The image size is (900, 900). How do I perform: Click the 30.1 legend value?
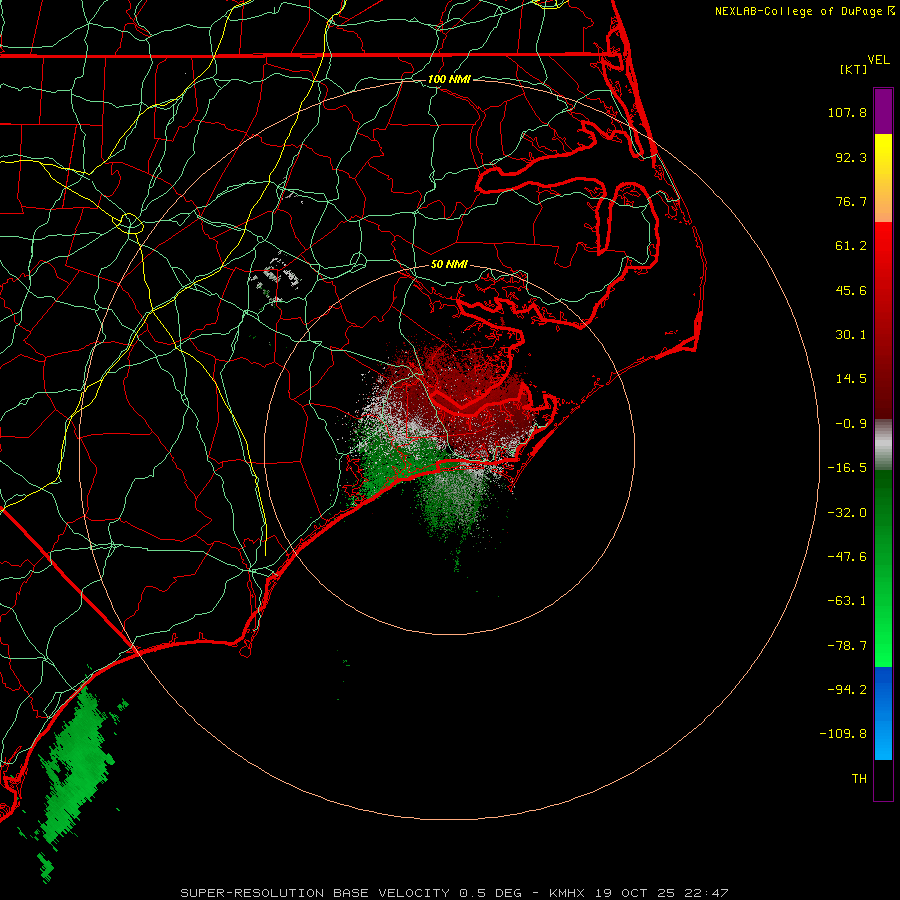(x=851, y=335)
